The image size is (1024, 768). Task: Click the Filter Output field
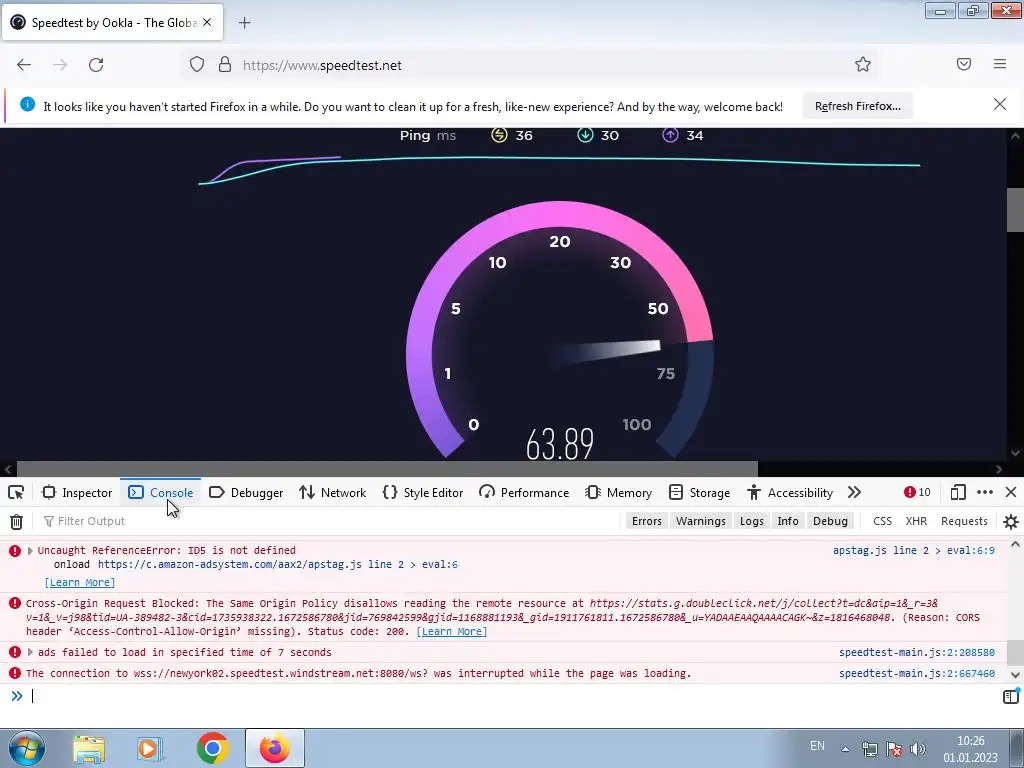pos(327,521)
